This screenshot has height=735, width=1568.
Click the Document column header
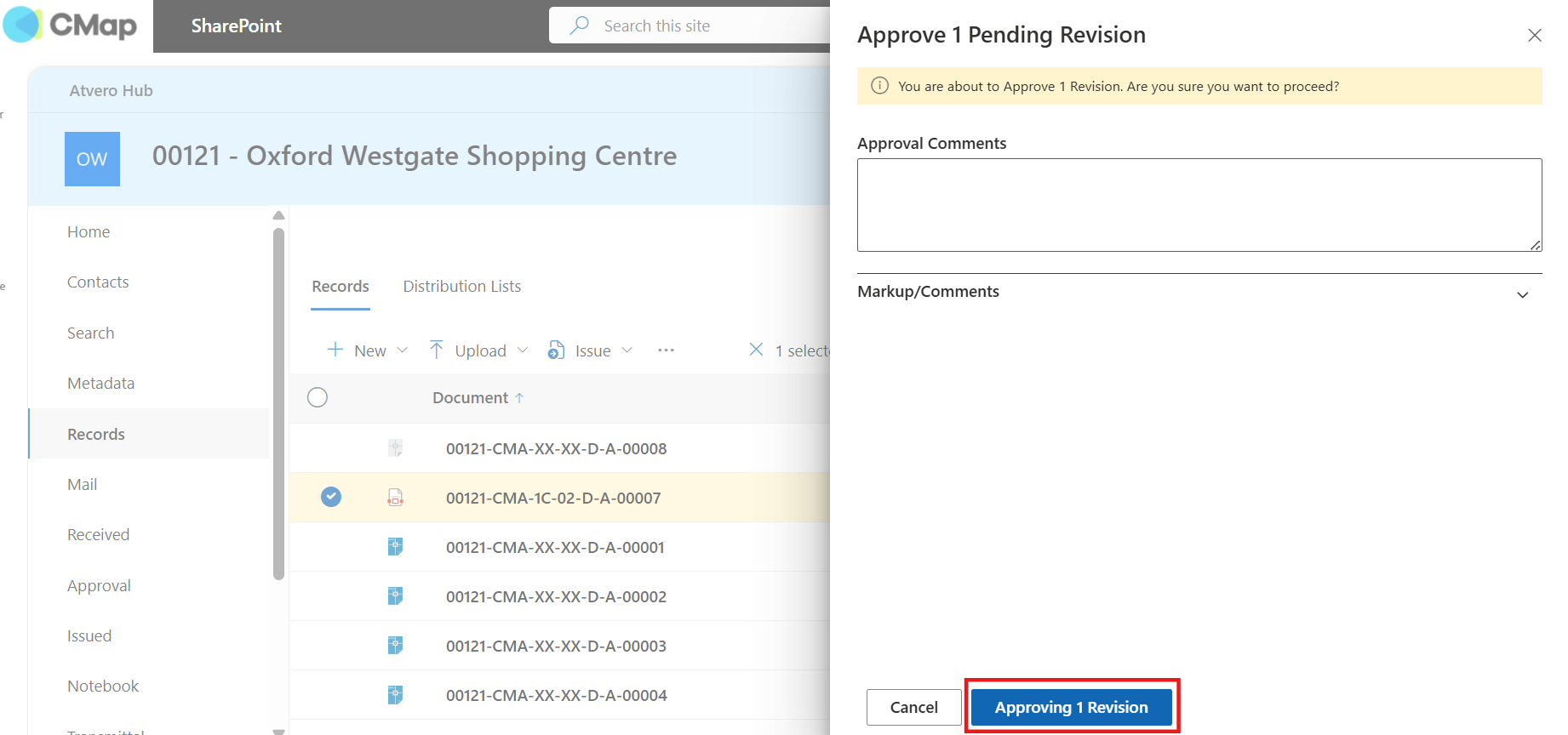(x=470, y=397)
